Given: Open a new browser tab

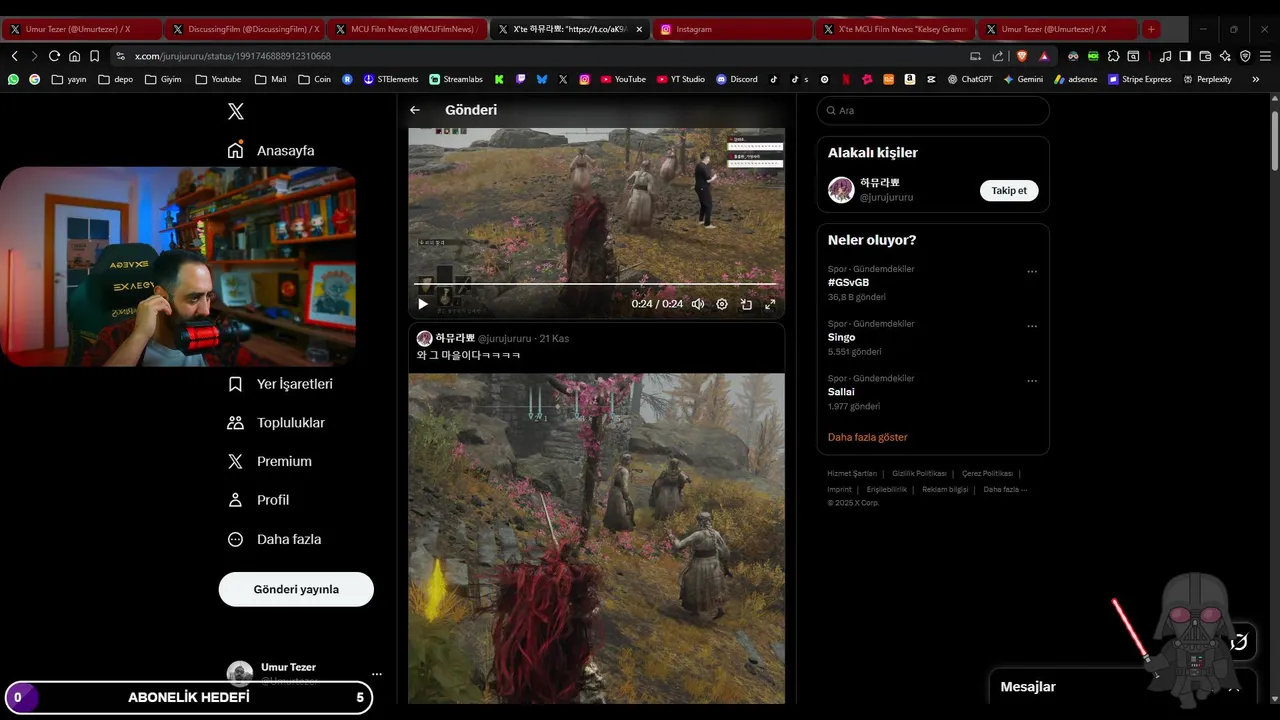Looking at the screenshot, I should [x=1151, y=29].
